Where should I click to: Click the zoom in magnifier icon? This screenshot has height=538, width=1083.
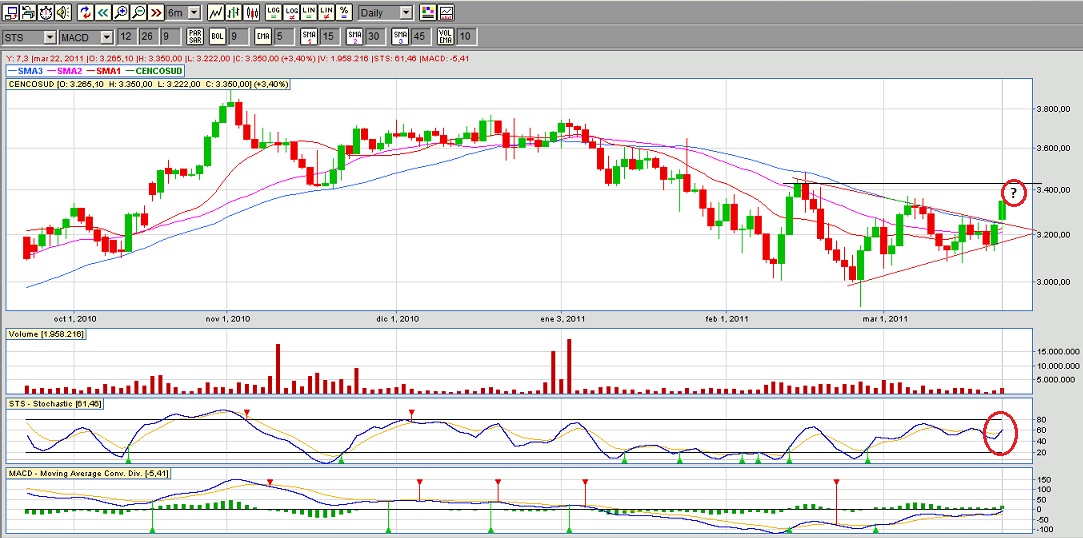pyautogui.click(x=122, y=13)
